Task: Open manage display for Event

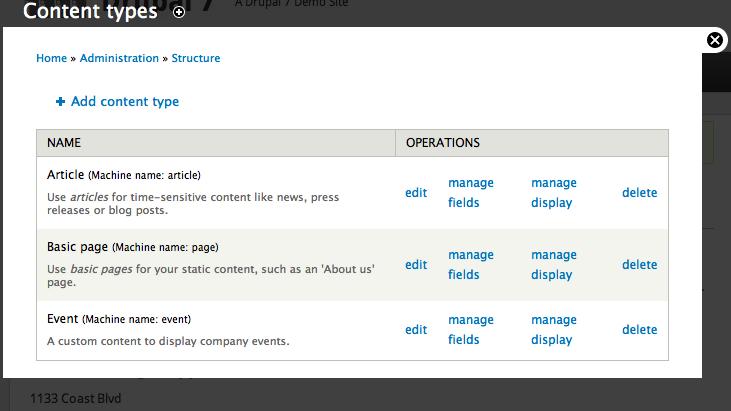Action: coord(554,330)
